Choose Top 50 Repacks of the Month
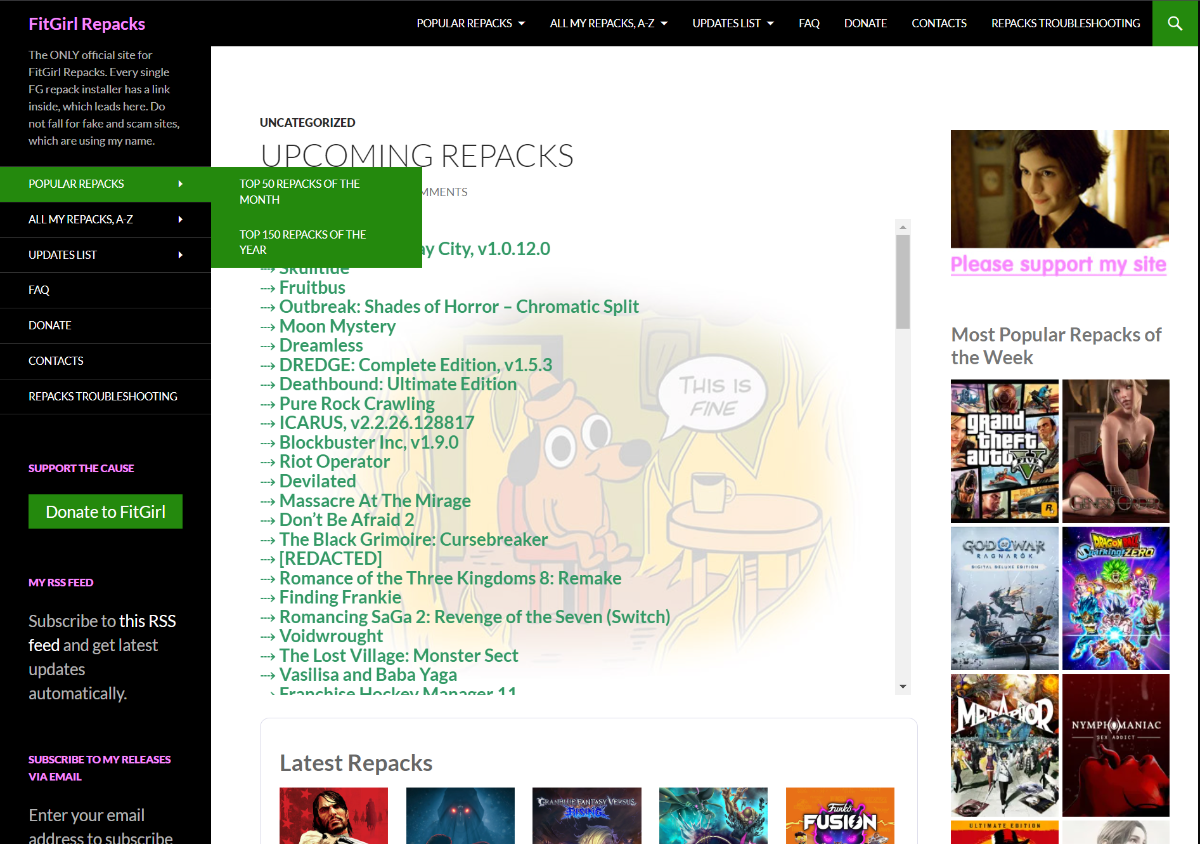This screenshot has height=844, width=1200. pyautogui.click(x=316, y=192)
